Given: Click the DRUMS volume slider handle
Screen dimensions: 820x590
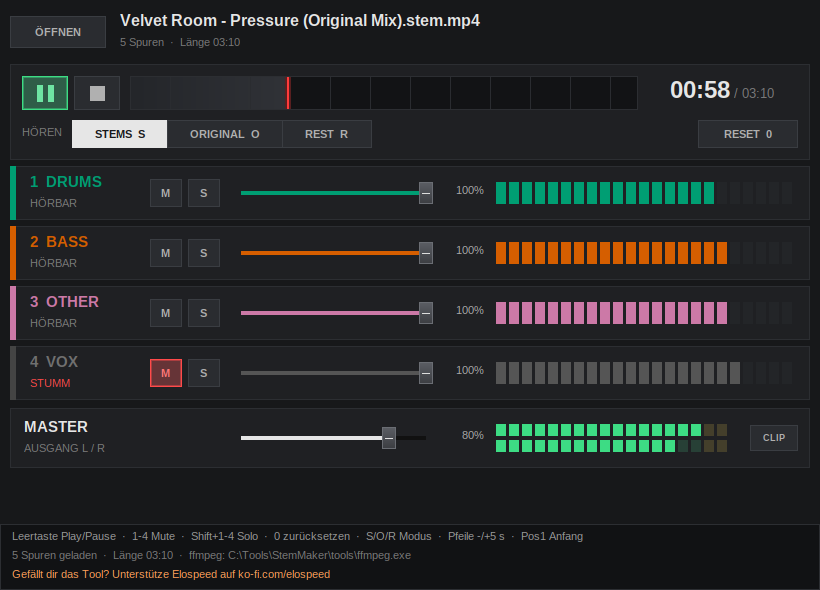Looking at the screenshot, I should [426, 193].
